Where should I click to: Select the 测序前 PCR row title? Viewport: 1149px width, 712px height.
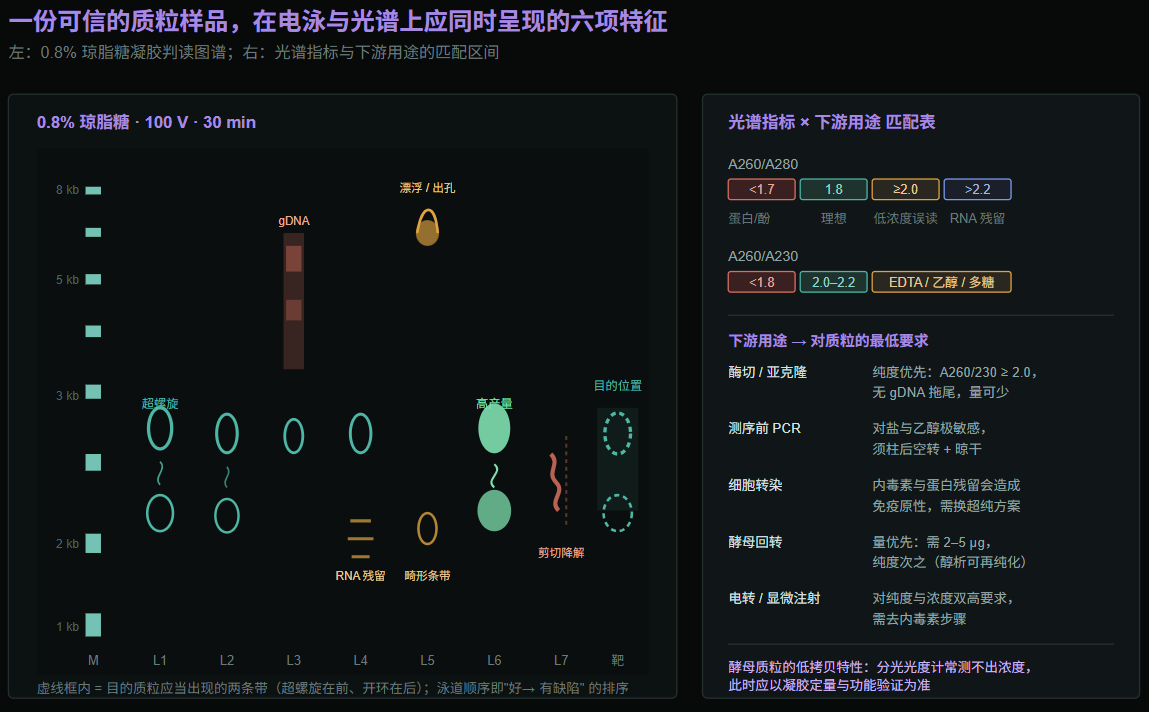click(764, 429)
